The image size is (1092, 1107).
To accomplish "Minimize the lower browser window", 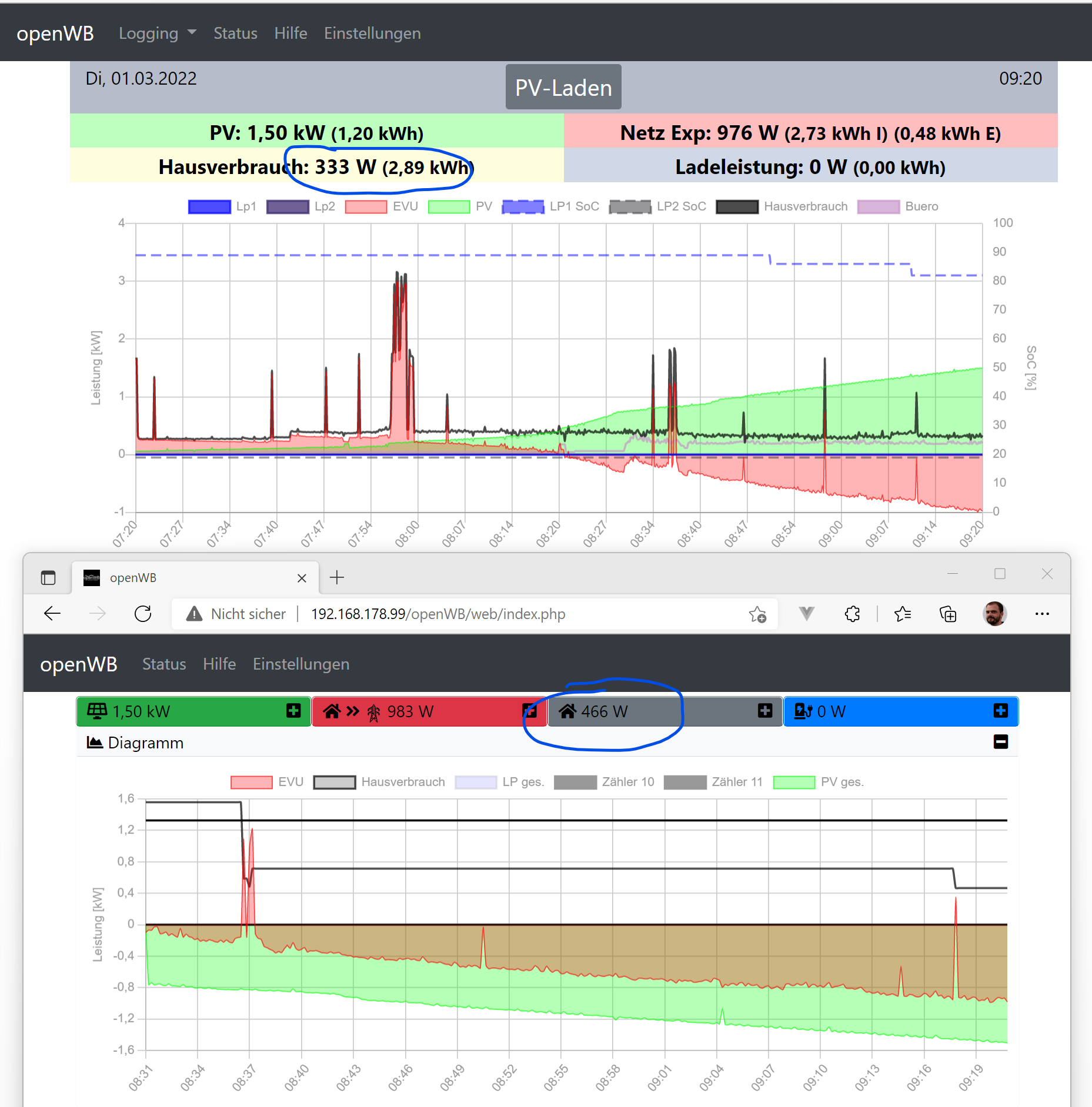I will click(953, 574).
